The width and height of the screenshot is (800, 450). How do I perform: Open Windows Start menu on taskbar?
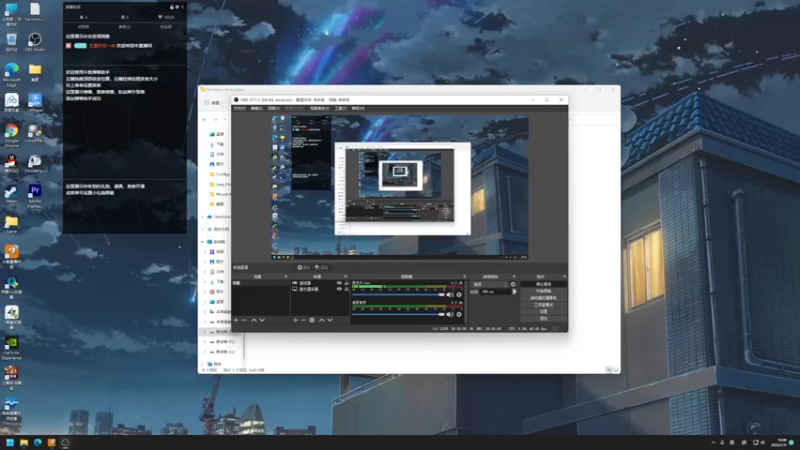pyautogui.click(x=10, y=442)
